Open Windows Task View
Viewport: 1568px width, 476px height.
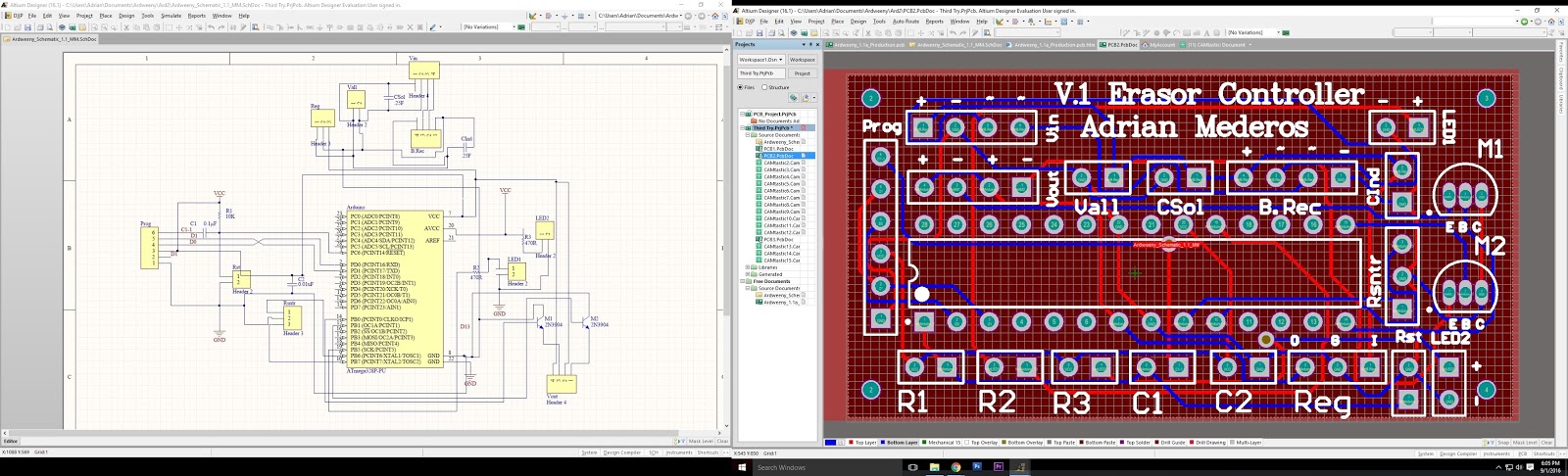coord(912,467)
